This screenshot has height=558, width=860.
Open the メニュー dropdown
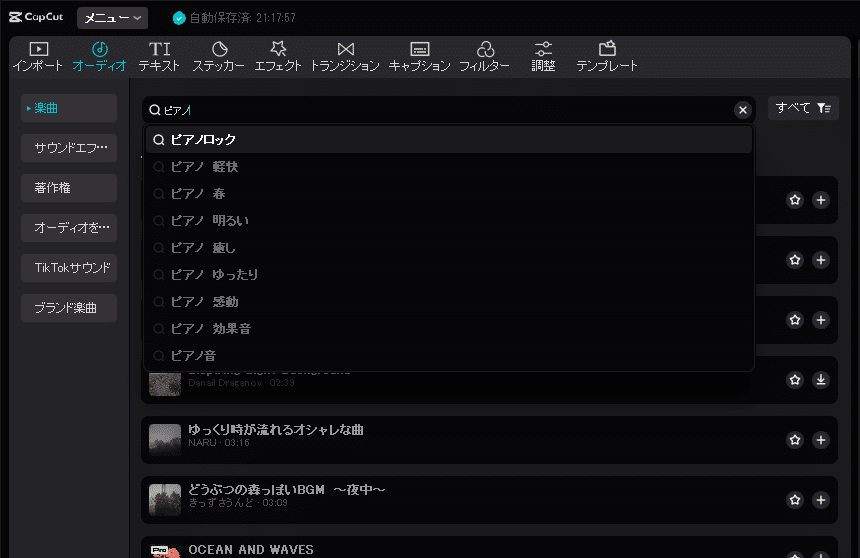tap(112, 18)
